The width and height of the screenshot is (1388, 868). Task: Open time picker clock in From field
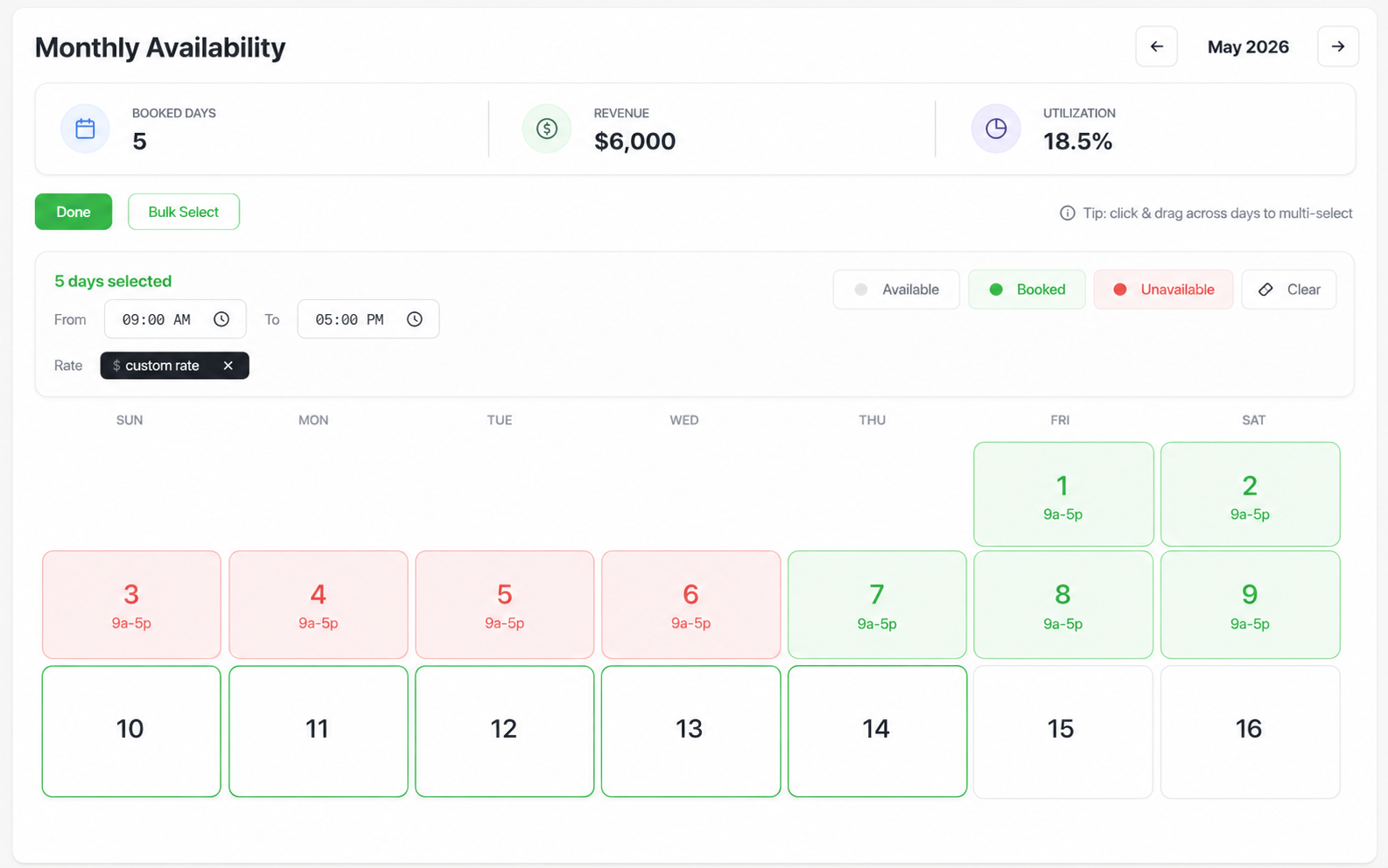[221, 319]
